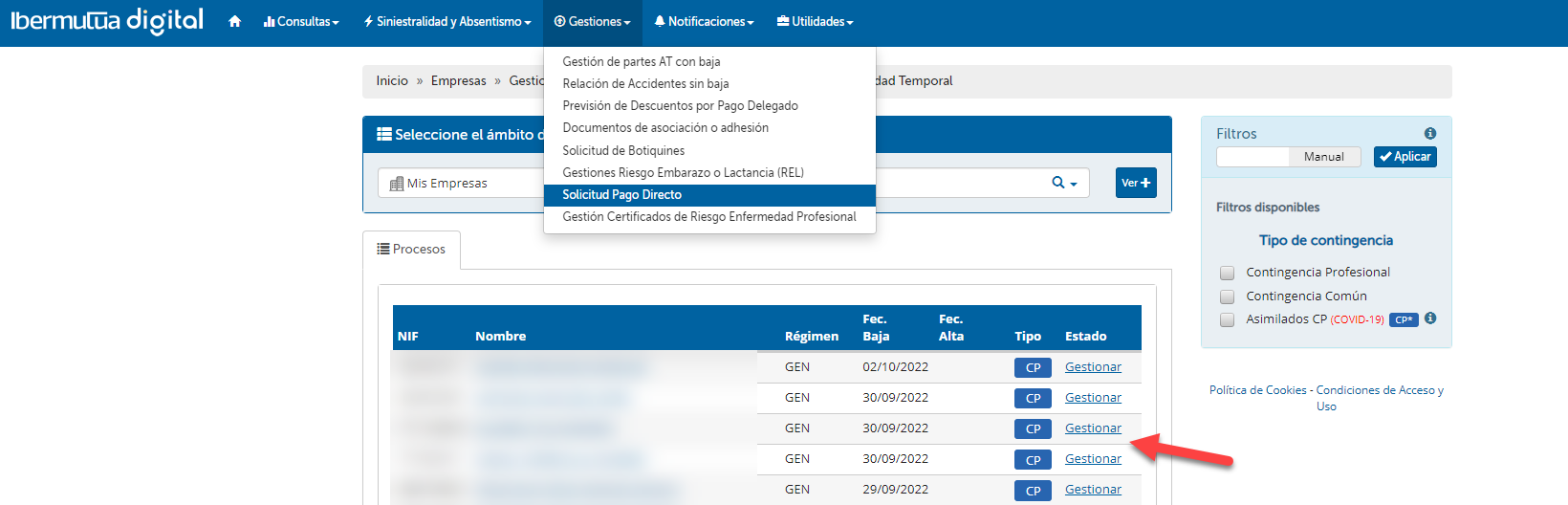Click CP badge on the 29/09/2022 row
This screenshot has height=505, width=1568.
[1033, 490]
